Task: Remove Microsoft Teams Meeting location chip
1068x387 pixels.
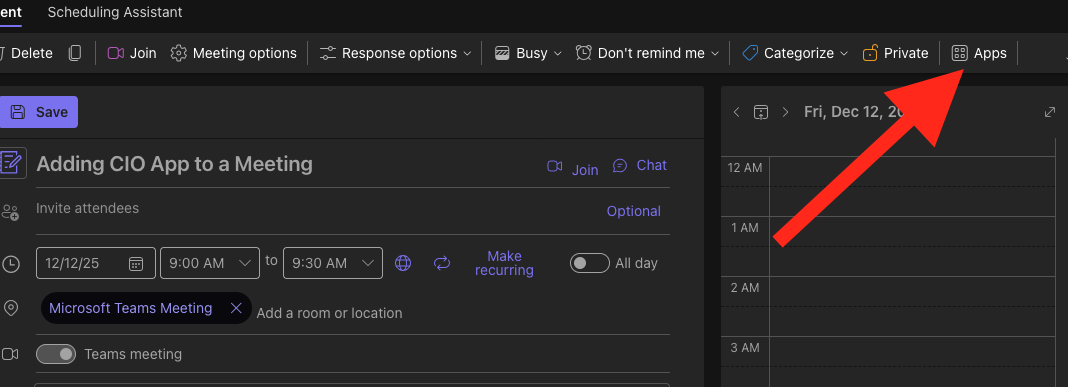Action: [x=236, y=309]
